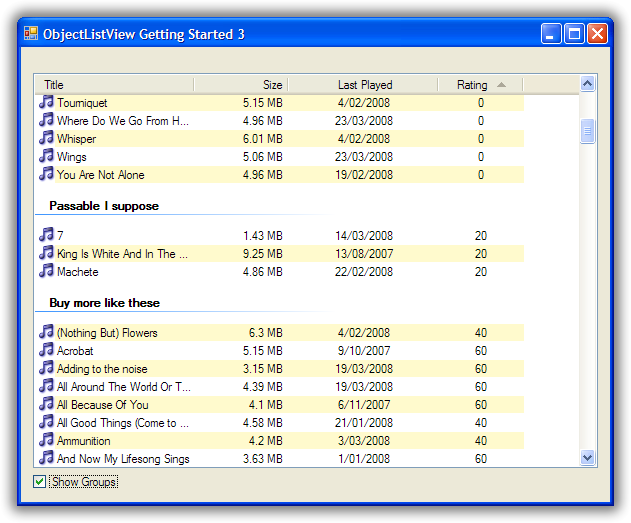Click the music icon next to Tourniquet

46,102
